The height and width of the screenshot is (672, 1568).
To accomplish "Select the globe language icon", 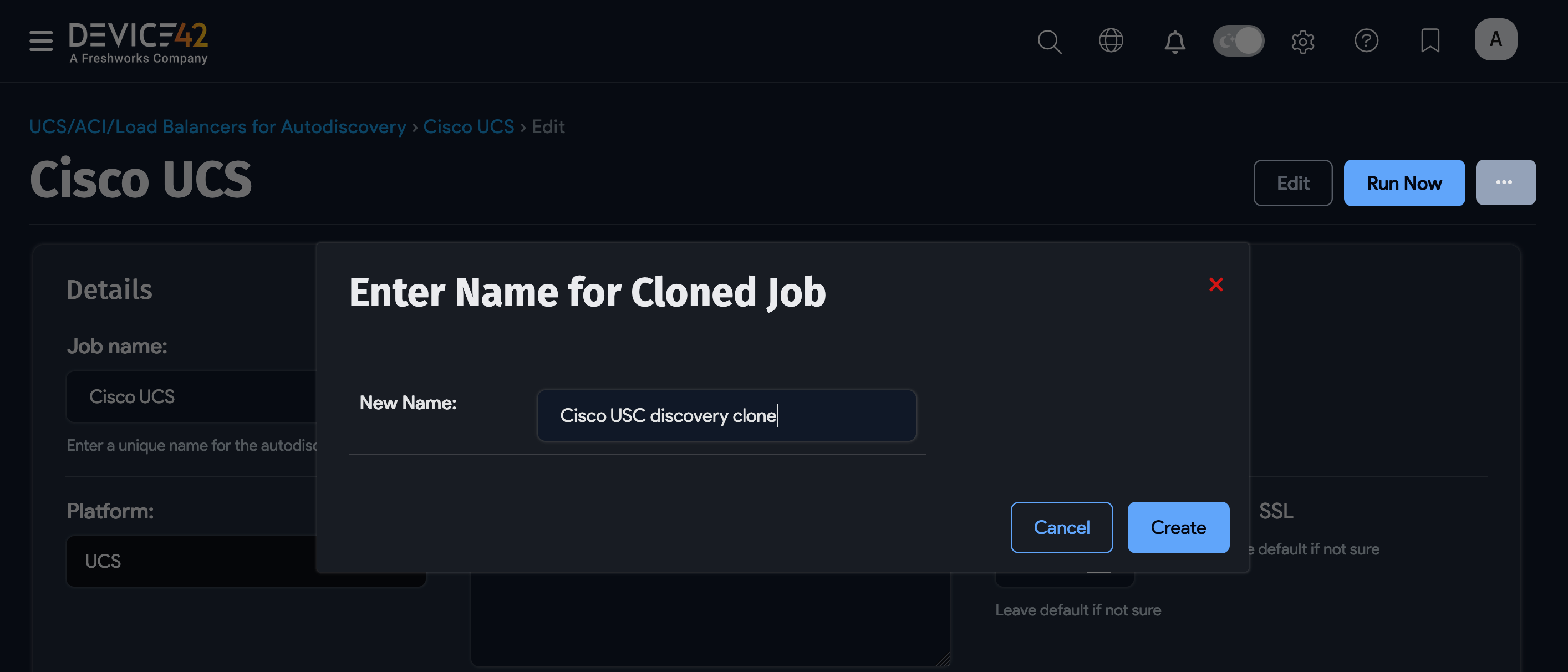I will click(x=1111, y=41).
